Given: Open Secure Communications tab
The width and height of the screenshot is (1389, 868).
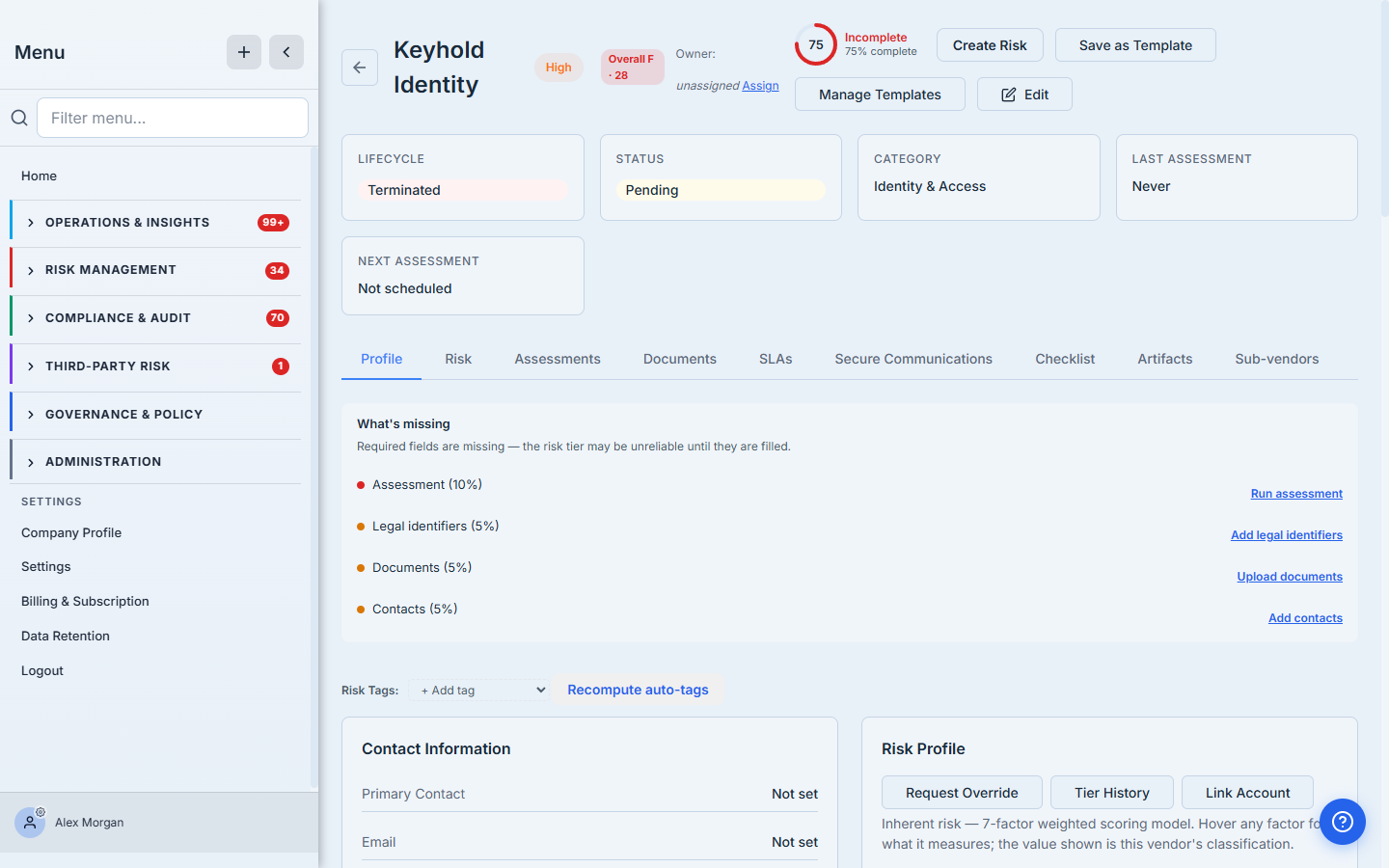Looking at the screenshot, I should pyautogui.click(x=913, y=359).
